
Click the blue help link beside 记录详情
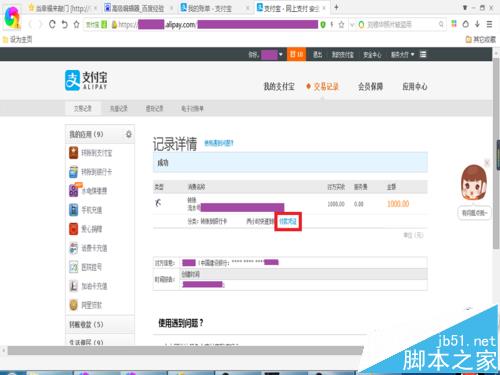tap(219, 143)
